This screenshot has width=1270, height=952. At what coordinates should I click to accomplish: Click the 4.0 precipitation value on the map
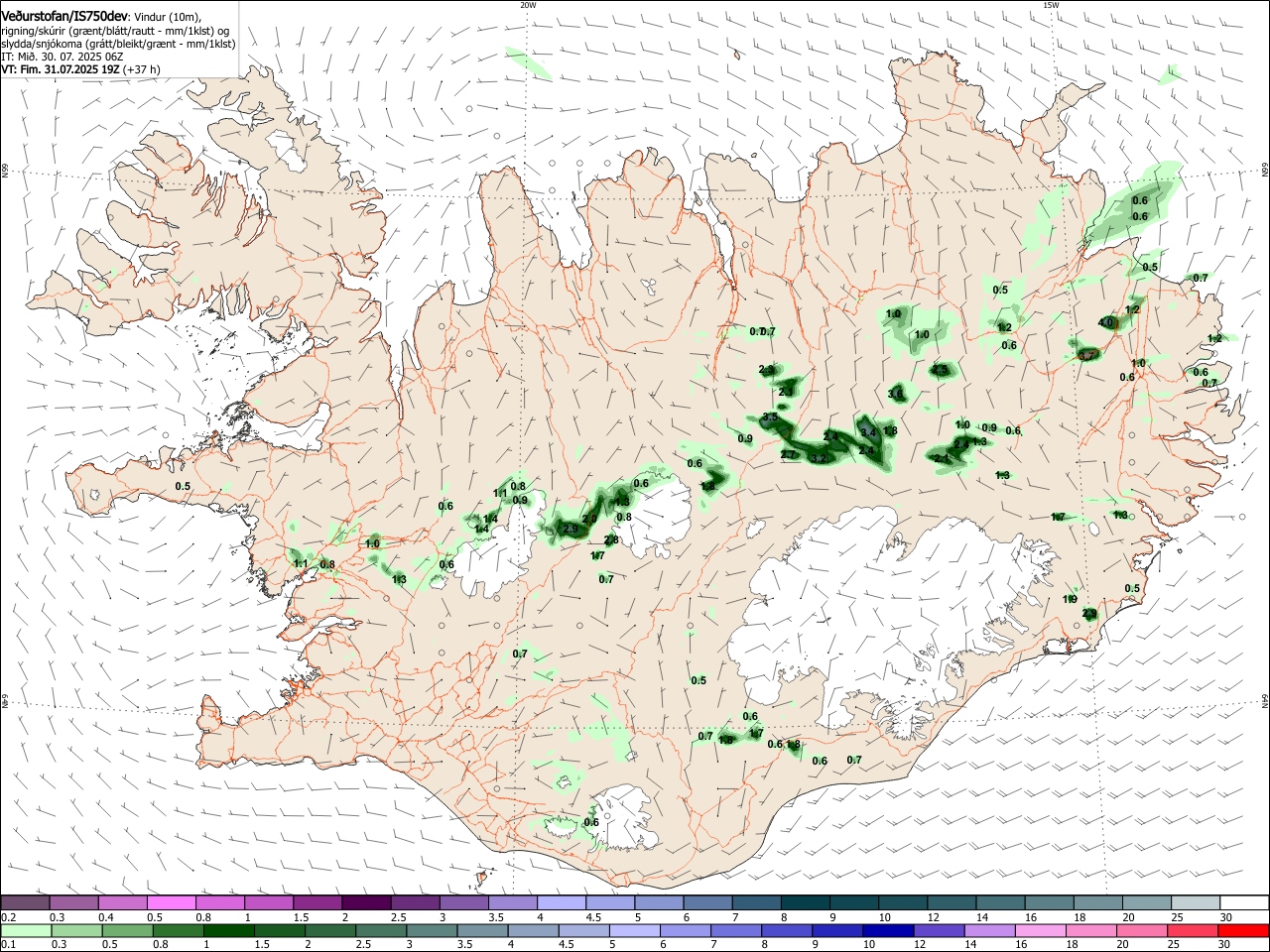click(x=1106, y=322)
